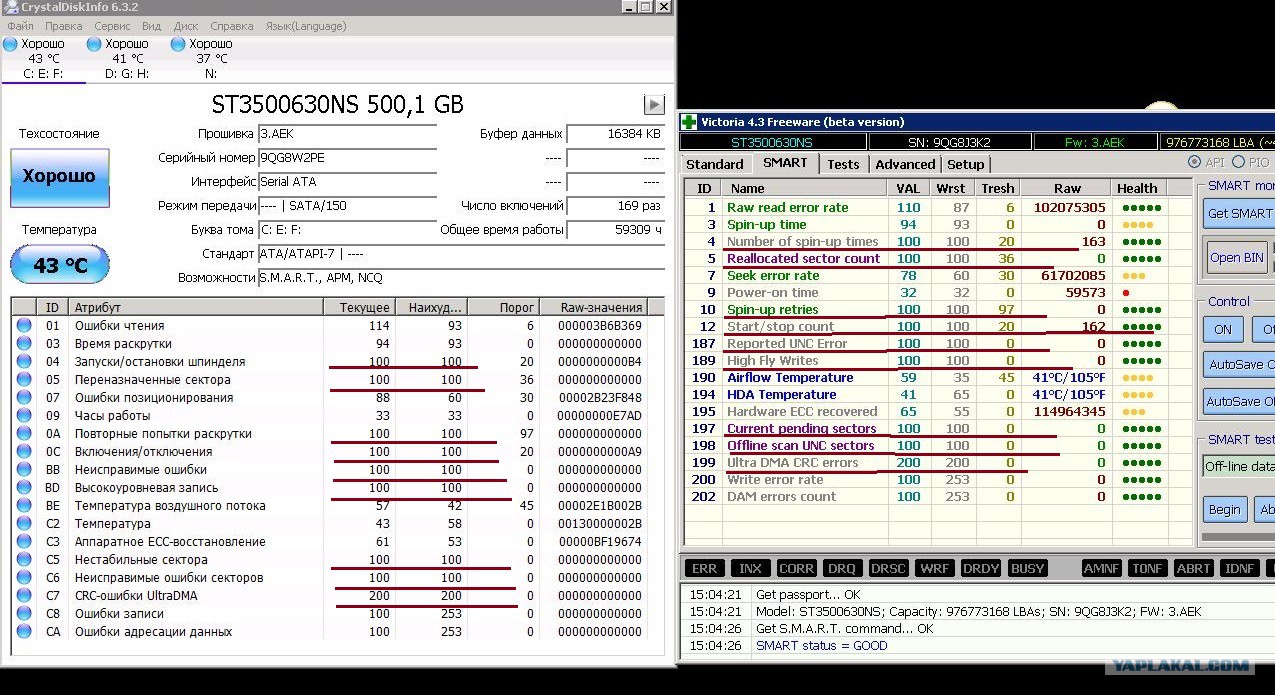Open the Язык(Language) menu
Viewport: 1275px width, 695px height.
(x=305, y=26)
